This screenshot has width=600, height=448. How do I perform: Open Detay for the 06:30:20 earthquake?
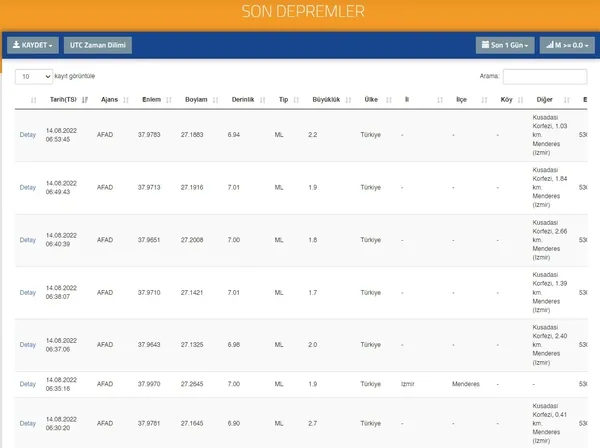pyautogui.click(x=27, y=423)
